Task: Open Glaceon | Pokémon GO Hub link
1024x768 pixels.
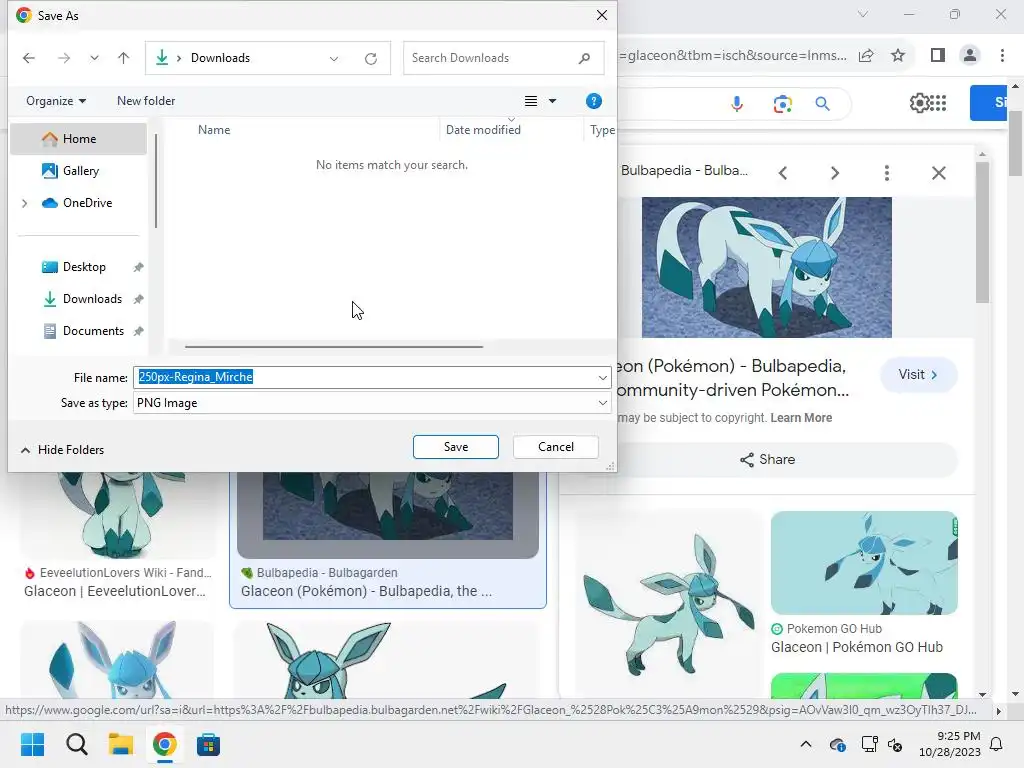Action: coord(856,647)
